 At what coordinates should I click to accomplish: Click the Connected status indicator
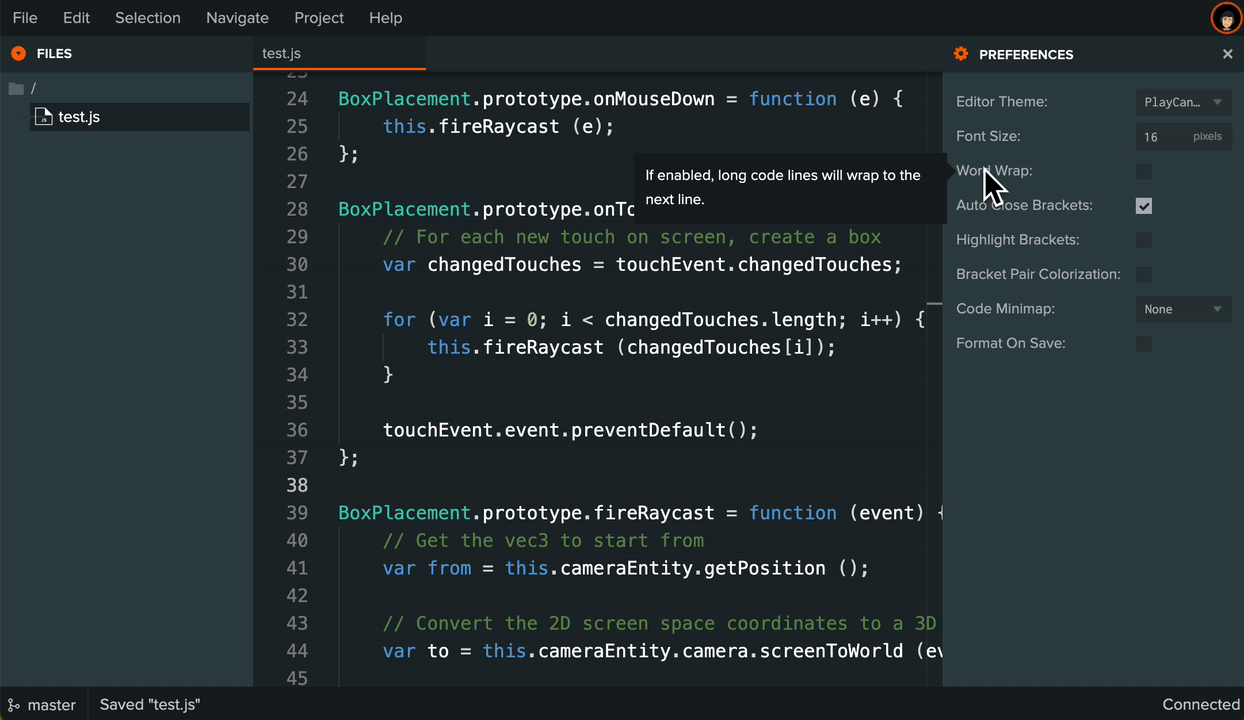1200,704
